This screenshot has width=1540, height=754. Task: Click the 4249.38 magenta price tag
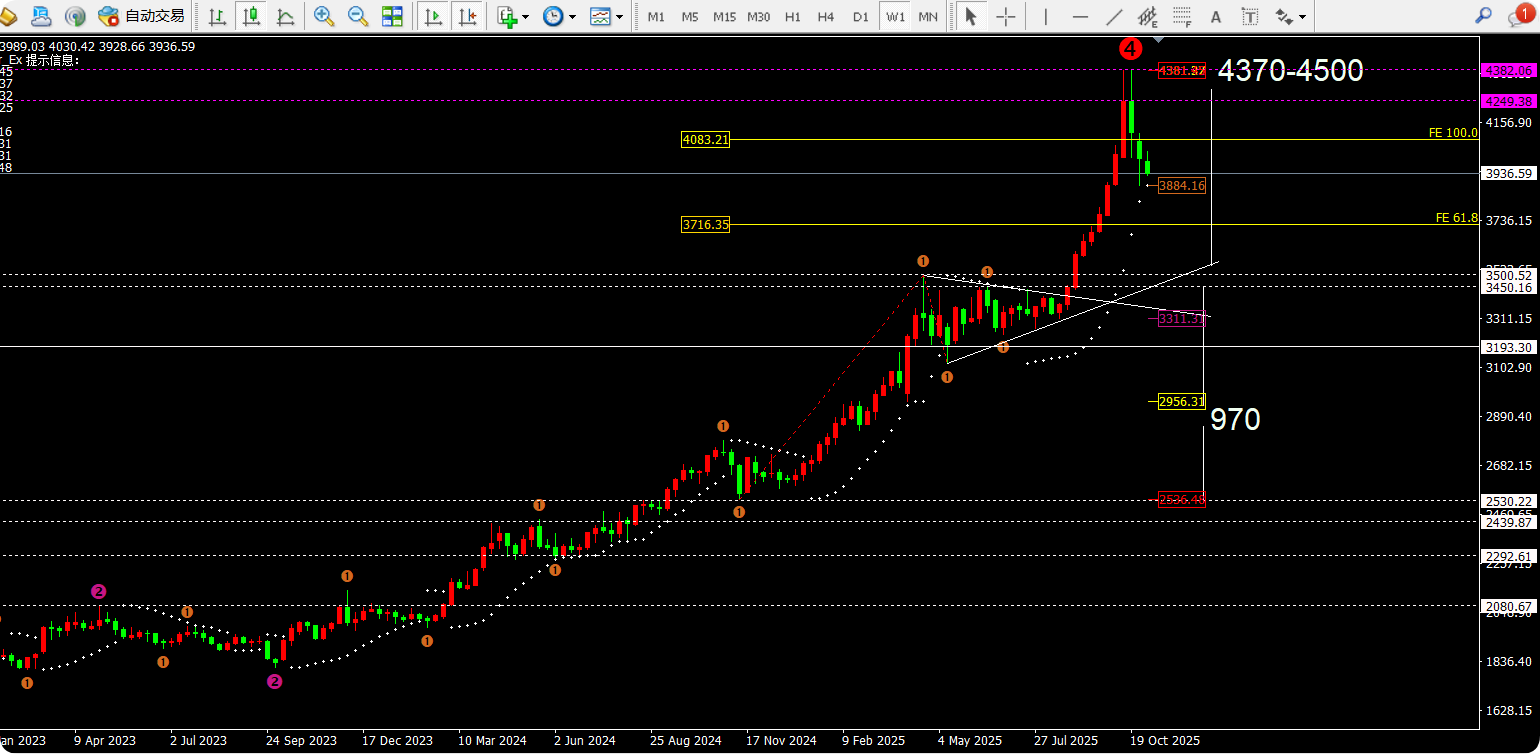click(1509, 101)
